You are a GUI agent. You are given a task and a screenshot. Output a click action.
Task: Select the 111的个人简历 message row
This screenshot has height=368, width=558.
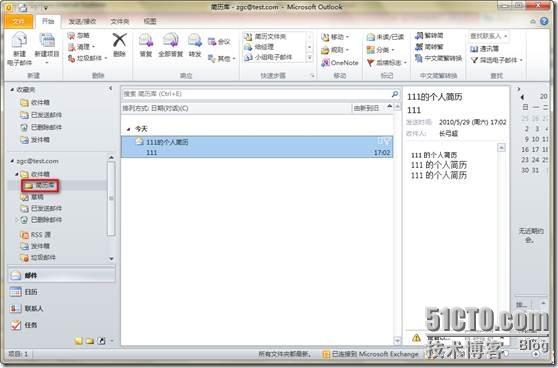(x=257, y=147)
